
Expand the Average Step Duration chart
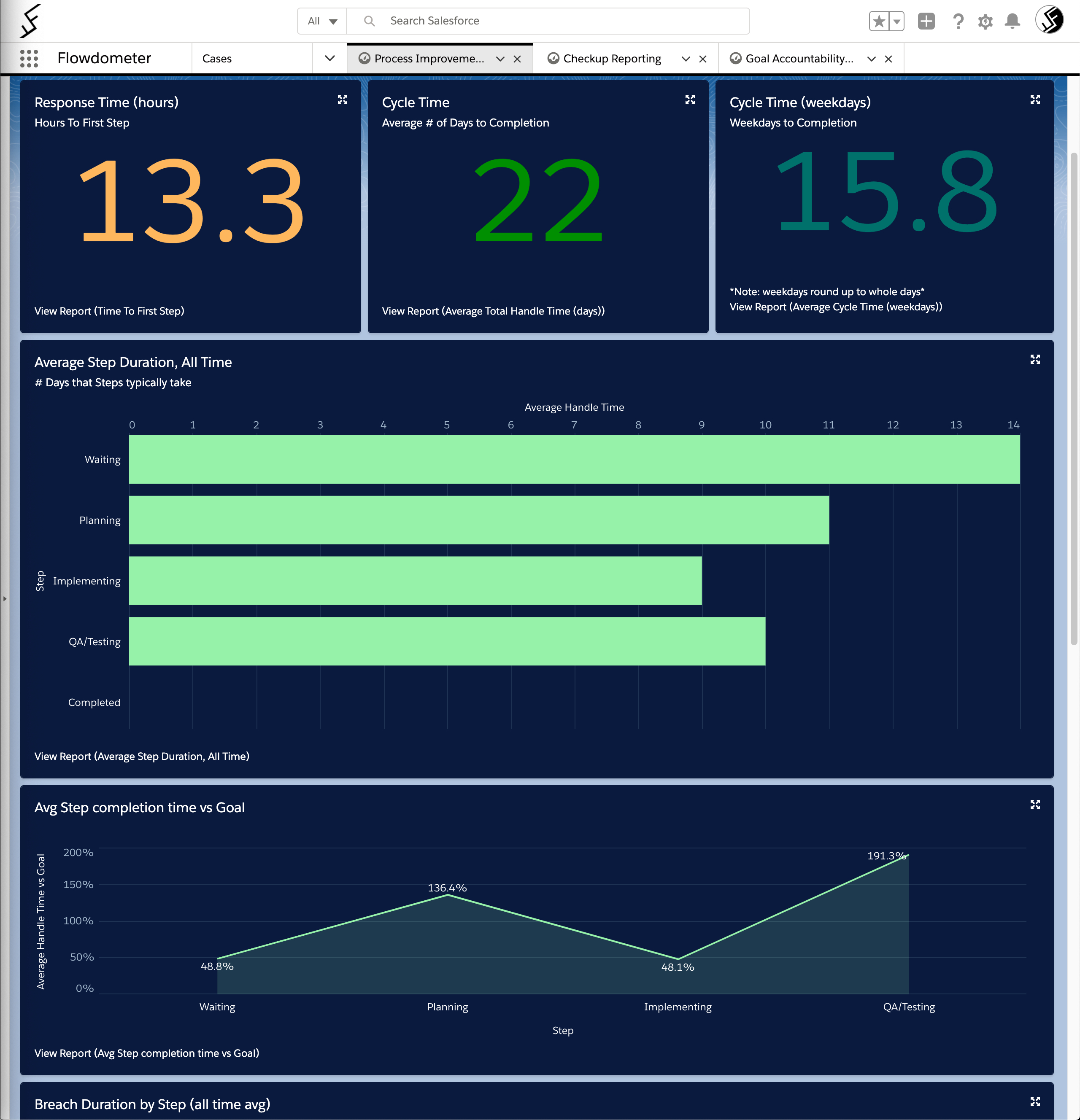coord(1035,359)
